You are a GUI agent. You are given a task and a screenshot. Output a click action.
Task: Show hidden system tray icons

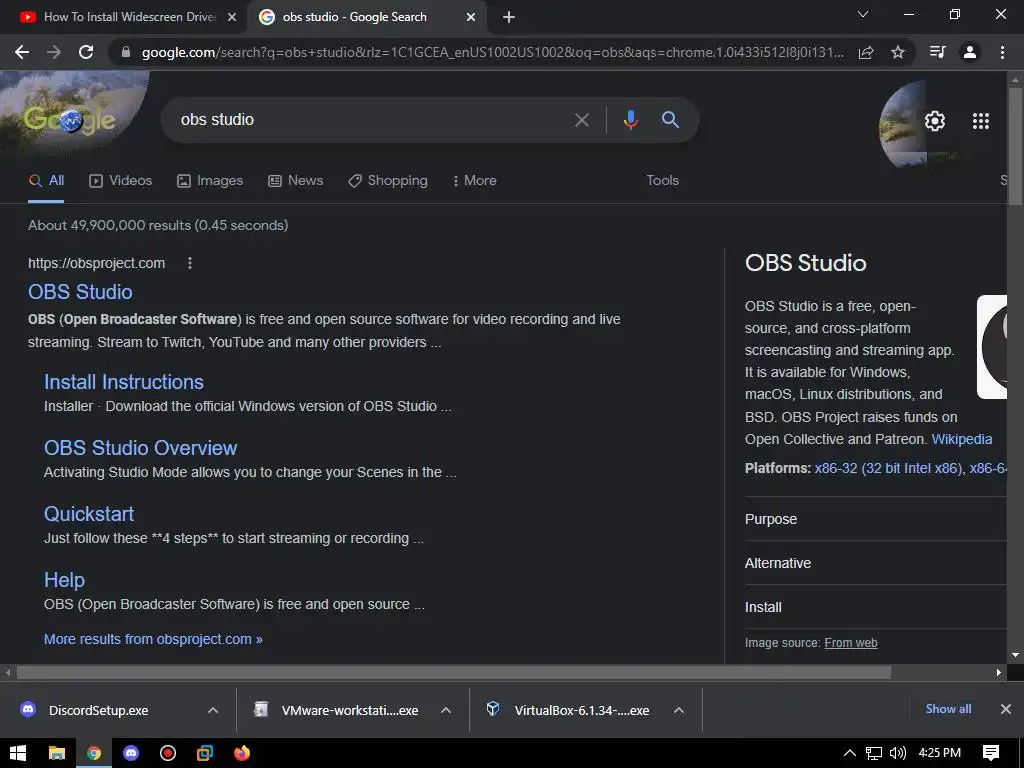850,753
